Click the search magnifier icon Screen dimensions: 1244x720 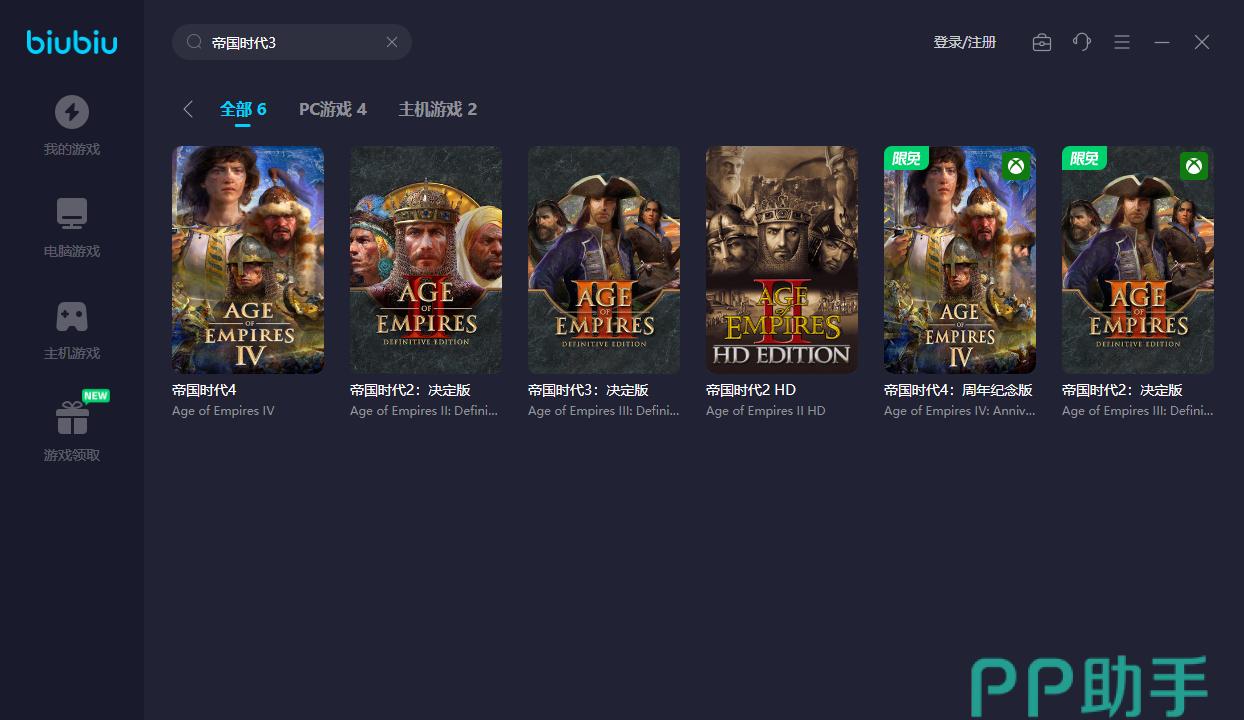coord(194,42)
